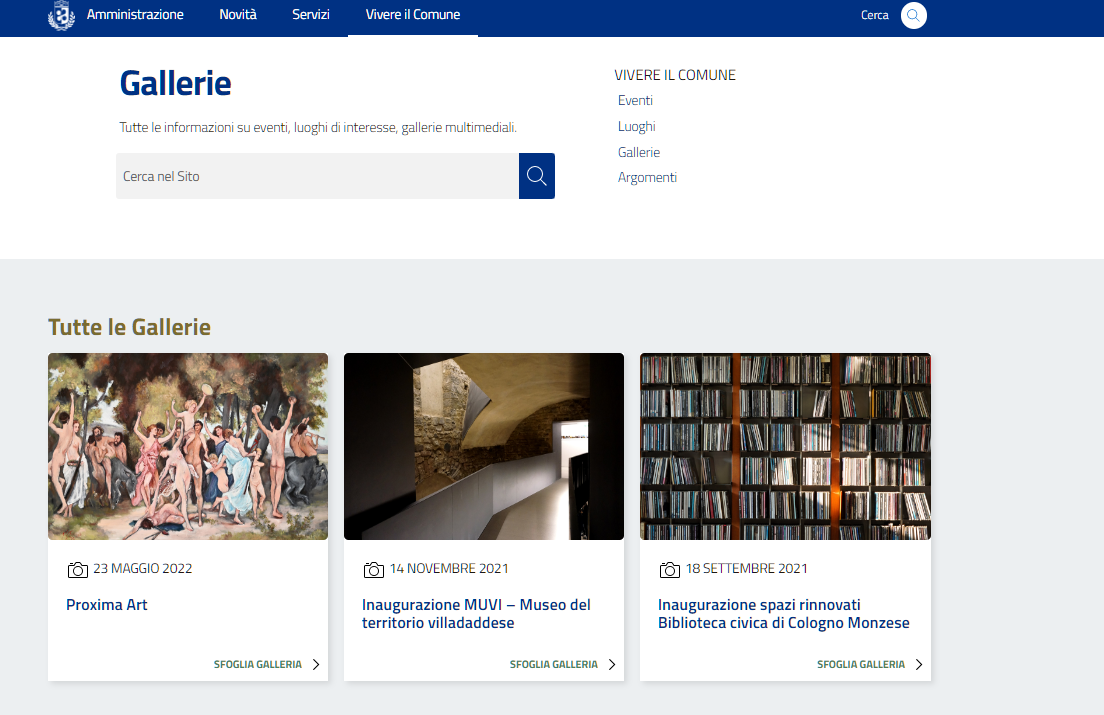Select Servizi in the top navigation
The height and width of the screenshot is (715, 1104).
[311, 15]
